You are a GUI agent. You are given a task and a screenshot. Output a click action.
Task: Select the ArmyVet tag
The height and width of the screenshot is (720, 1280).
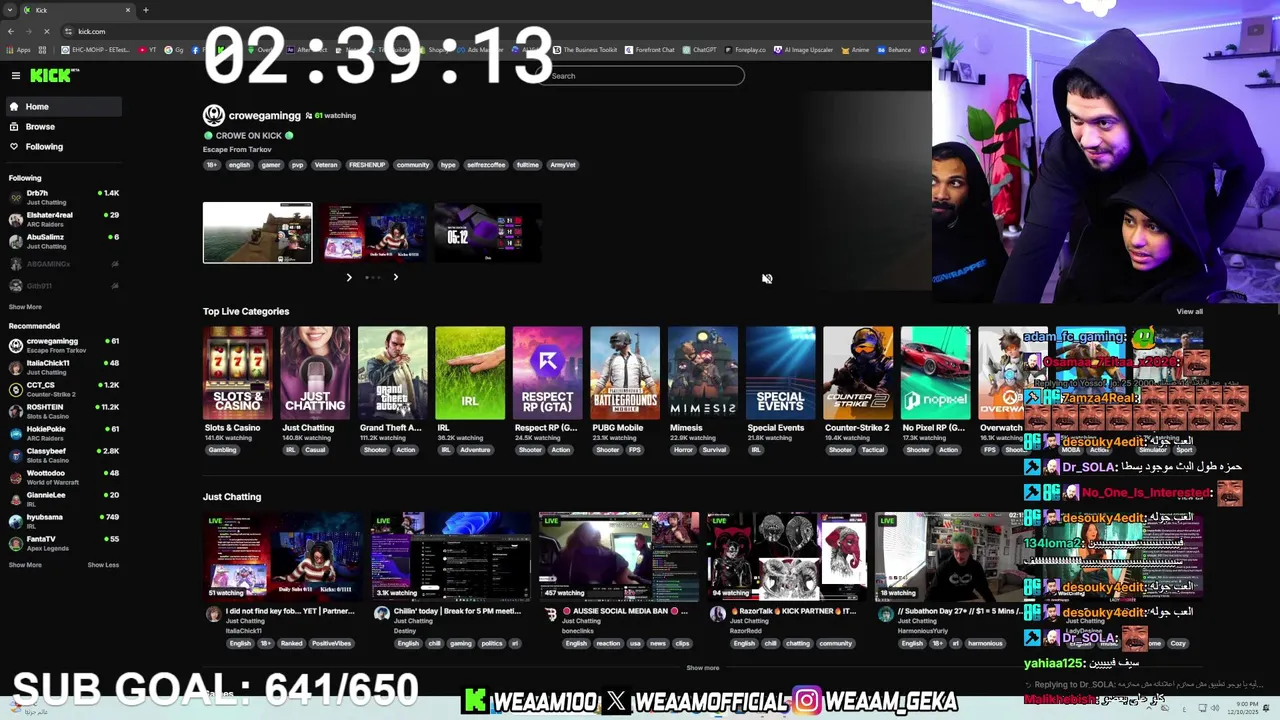tap(563, 165)
